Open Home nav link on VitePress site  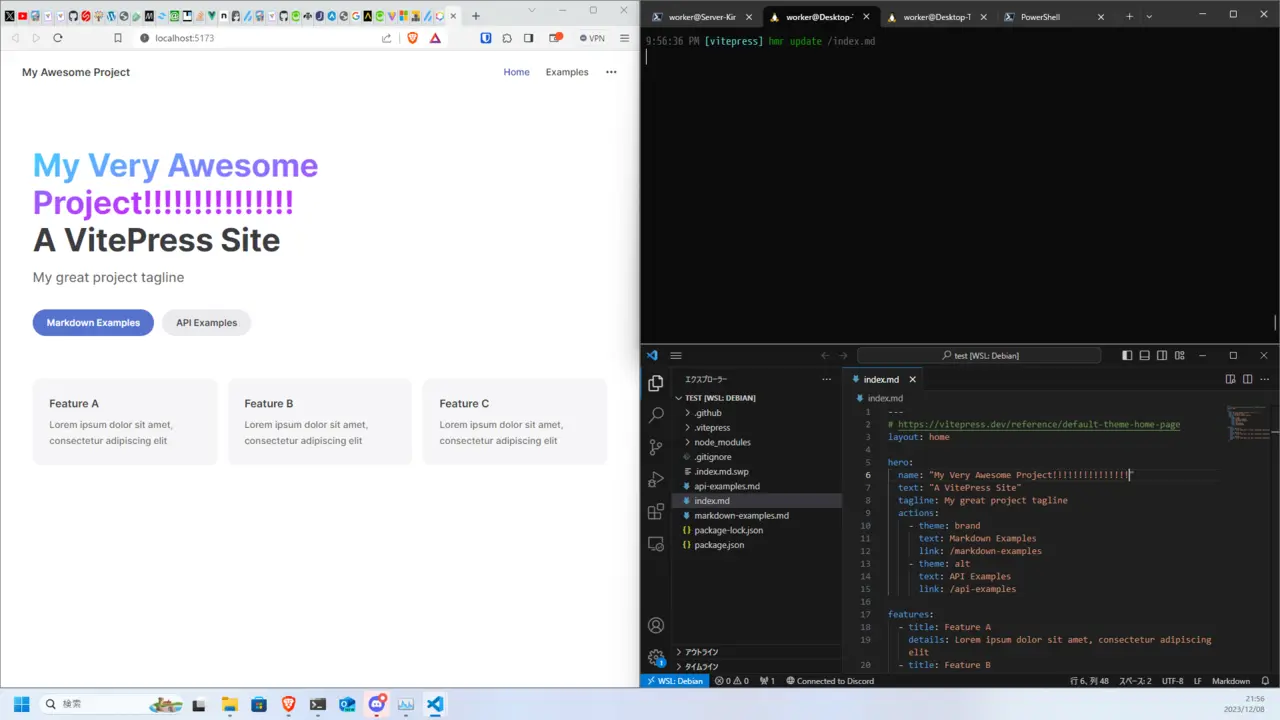pos(517,72)
